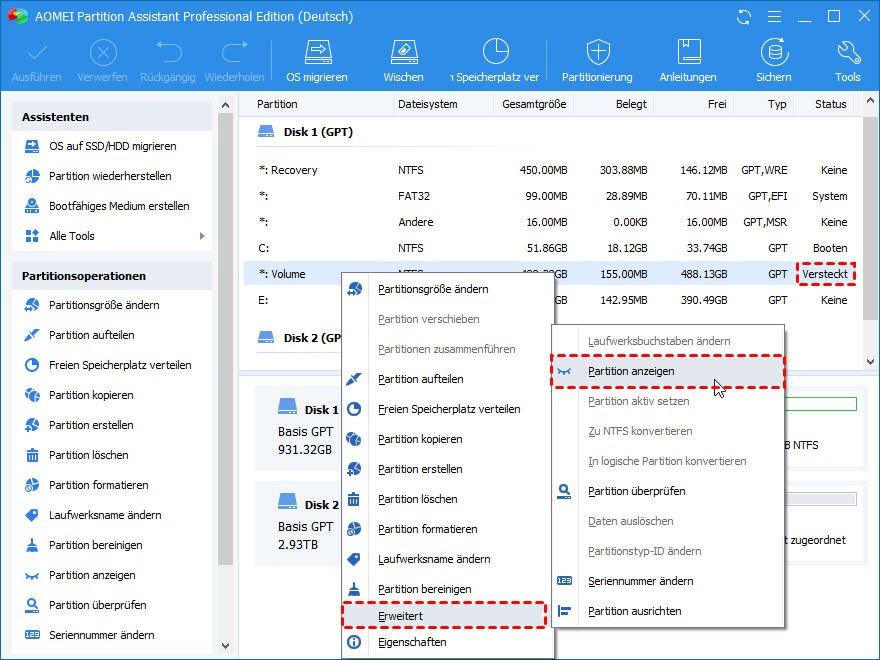This screenshot has width=880, height=660.
Task: Click the Verwerfen toolbar icon
Action: coord(102,61)
